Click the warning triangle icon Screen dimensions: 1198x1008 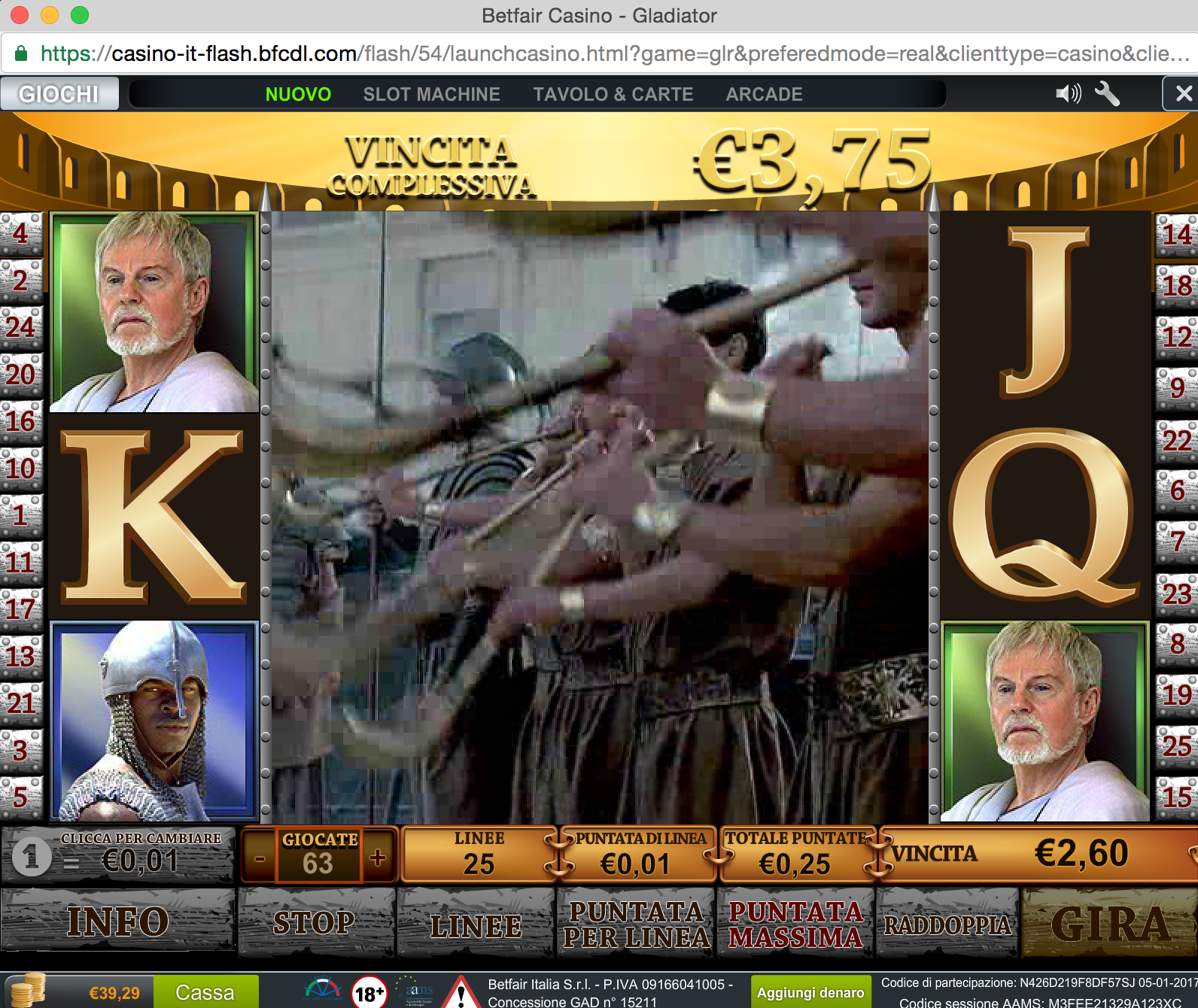coord(461,993)
